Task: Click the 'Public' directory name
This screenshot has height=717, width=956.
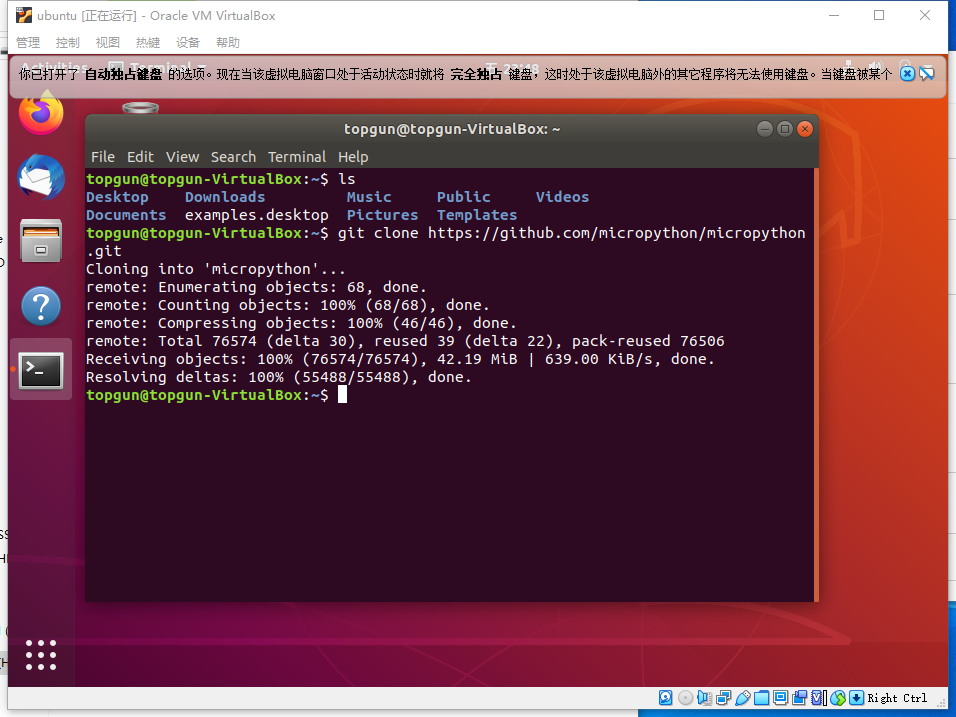Action: [x=463, y=197]
